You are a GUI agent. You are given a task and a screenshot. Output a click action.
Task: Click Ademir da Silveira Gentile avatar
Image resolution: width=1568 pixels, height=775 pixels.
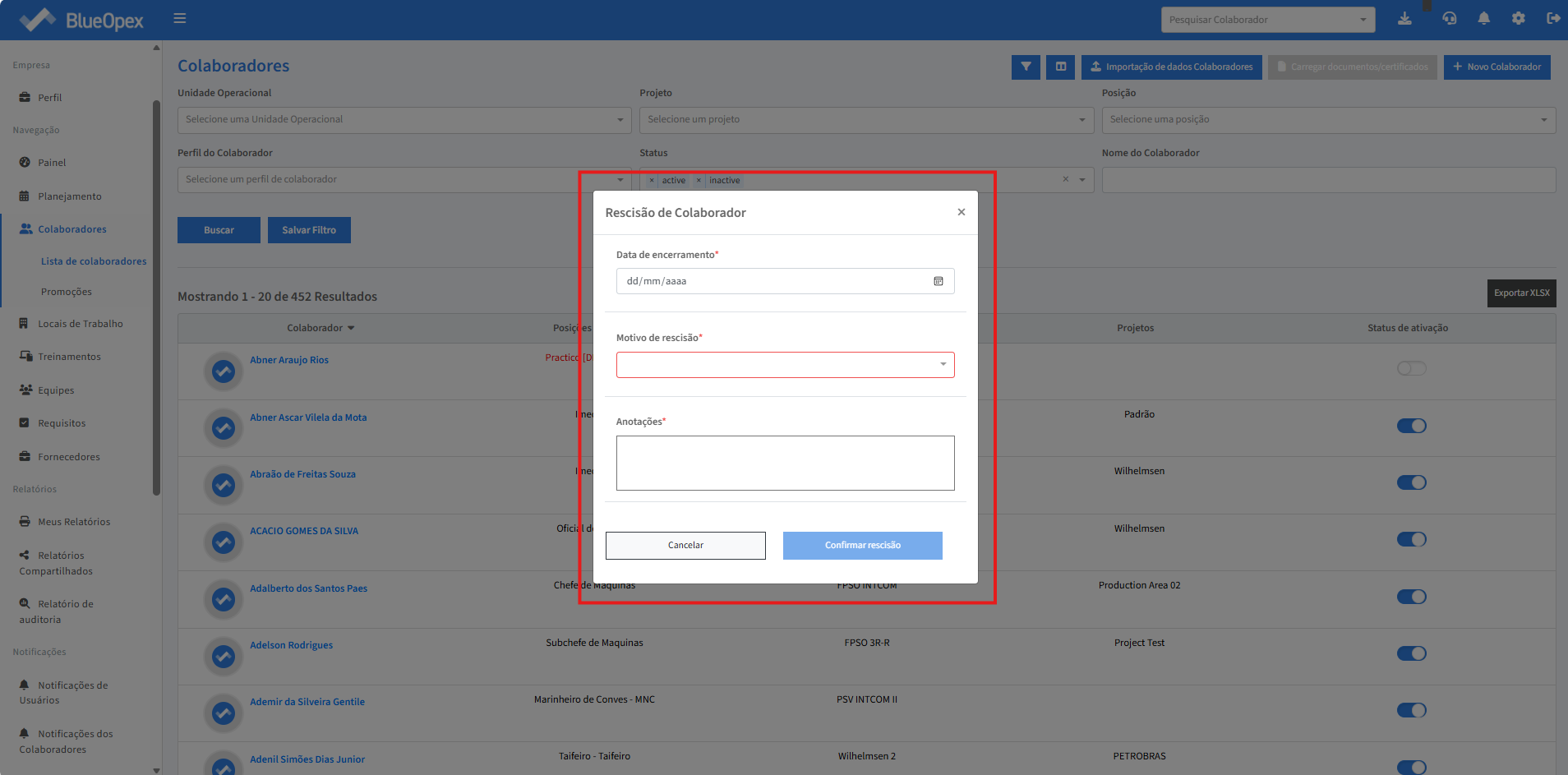pyautogui.click(x=224, y=713)
